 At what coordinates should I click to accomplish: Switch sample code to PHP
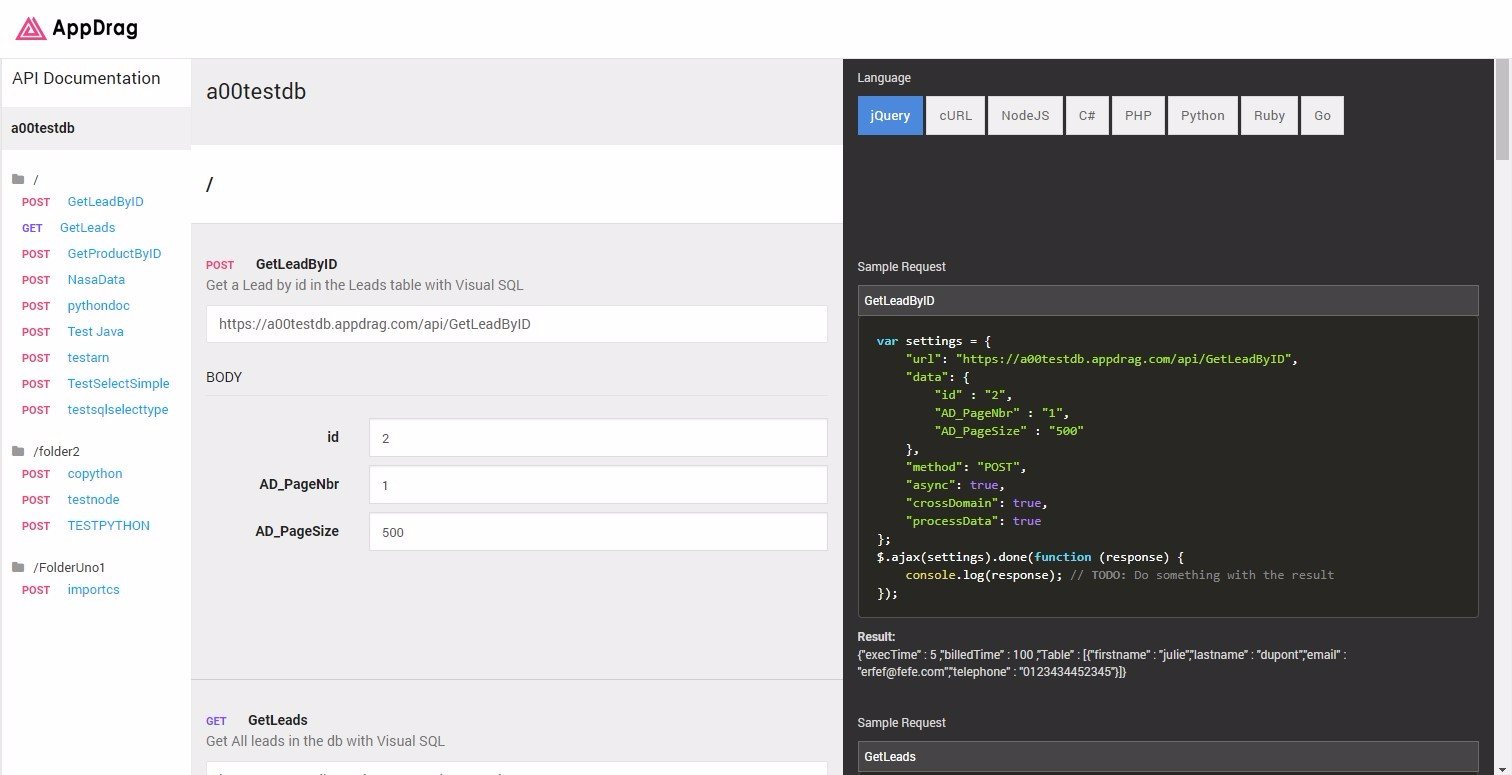(x=1138, y=116)
